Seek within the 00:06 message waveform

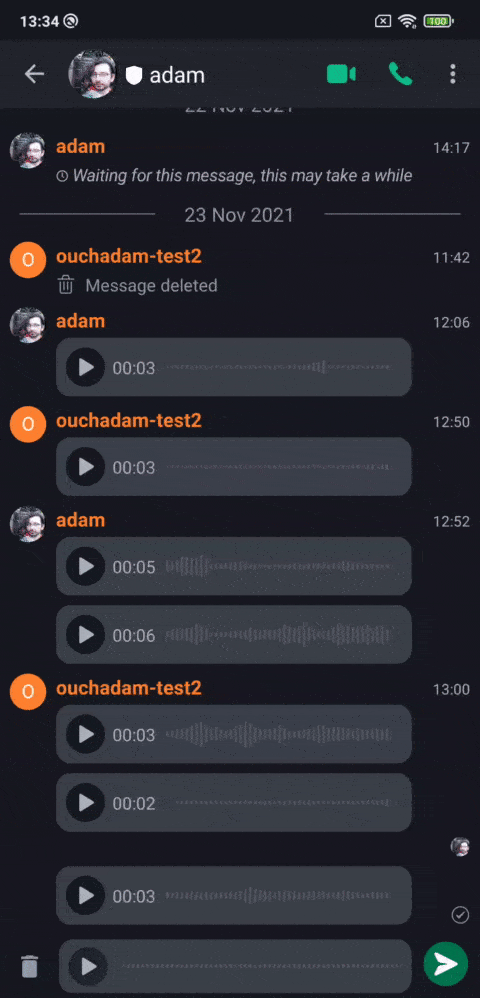point(279,635)
